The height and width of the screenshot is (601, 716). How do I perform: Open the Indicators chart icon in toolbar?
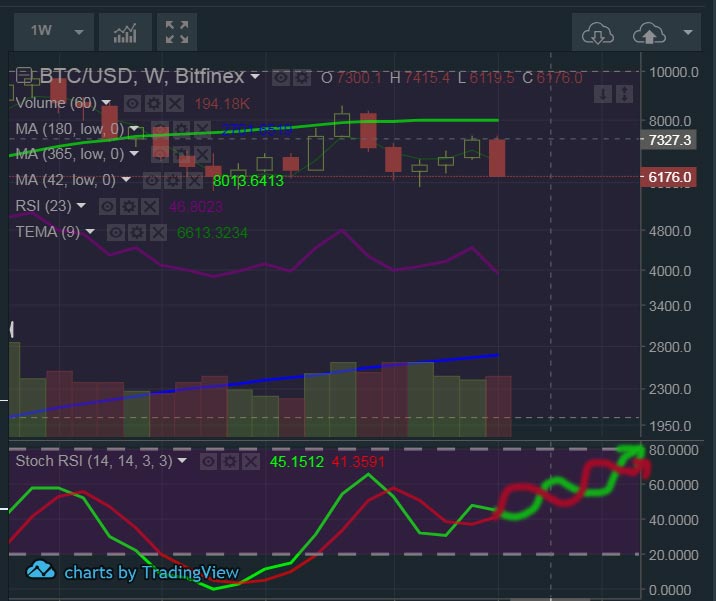[125, 32]
